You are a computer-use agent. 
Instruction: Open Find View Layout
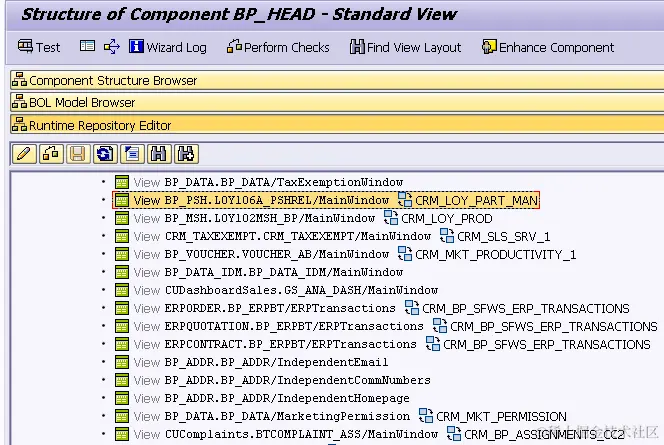405,47
